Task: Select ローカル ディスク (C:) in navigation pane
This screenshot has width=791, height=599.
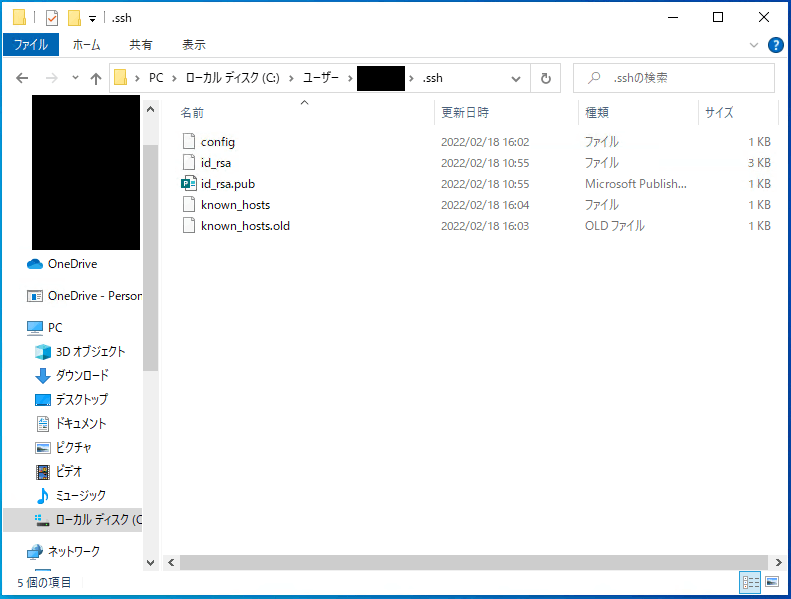Action: tap(73, 520)
